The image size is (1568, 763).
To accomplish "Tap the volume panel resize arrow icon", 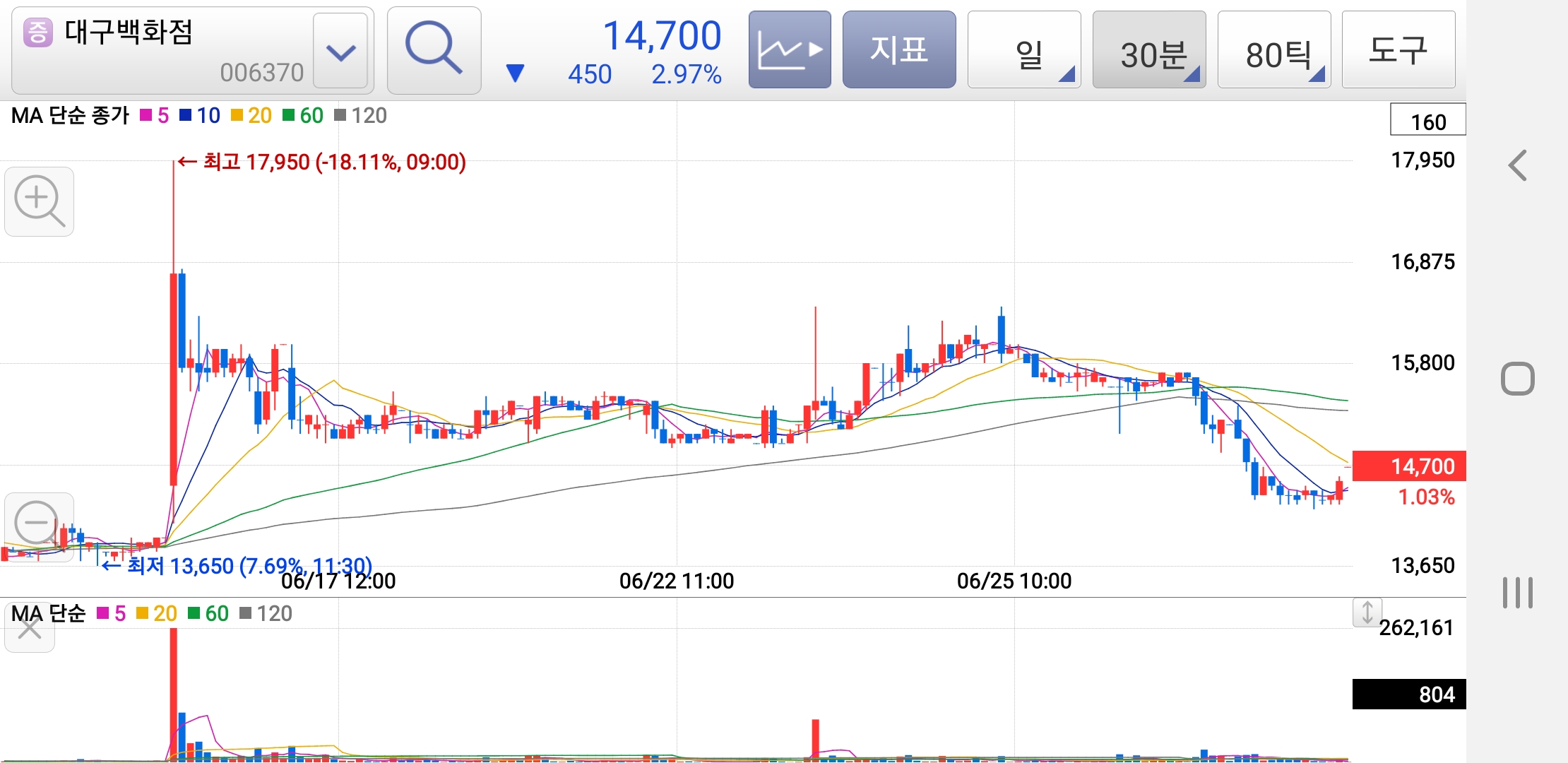I will click(x=1367, y=612).
